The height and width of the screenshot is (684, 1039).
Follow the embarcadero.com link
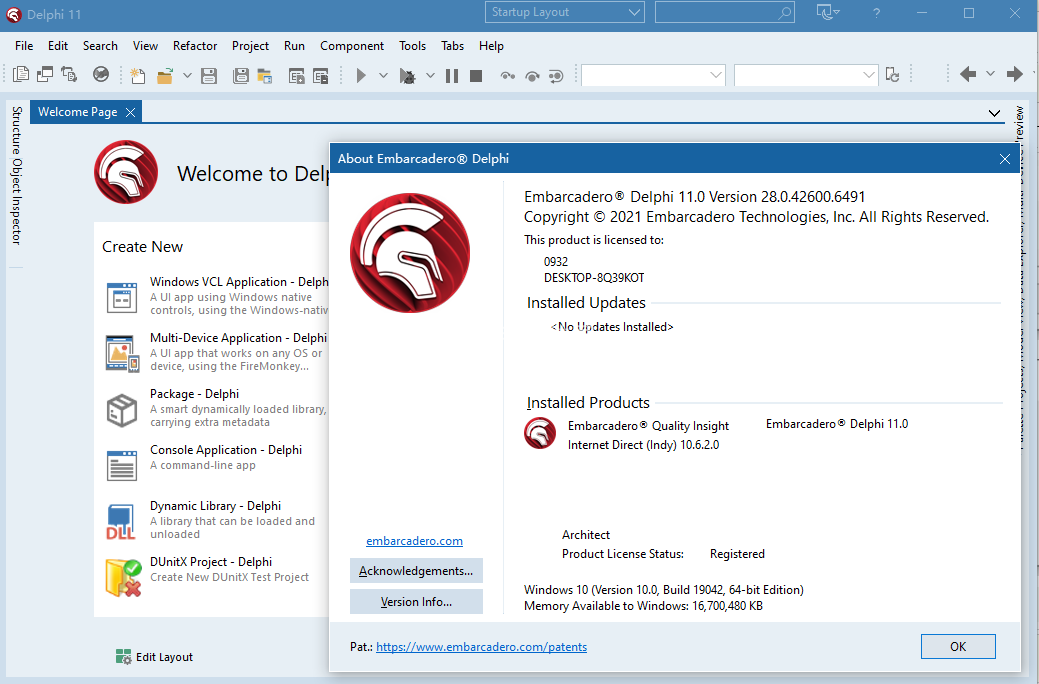[414, 541]
